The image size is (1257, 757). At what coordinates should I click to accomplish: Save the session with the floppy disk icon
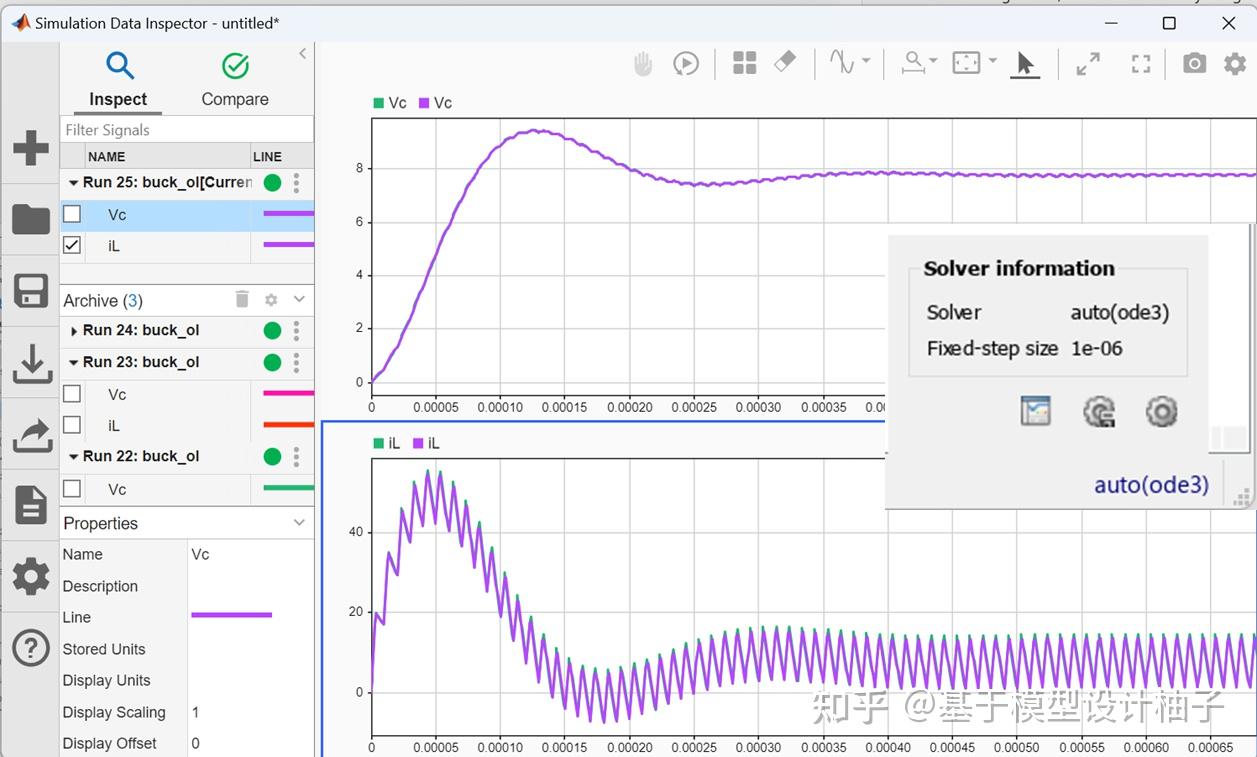[31, 292]
